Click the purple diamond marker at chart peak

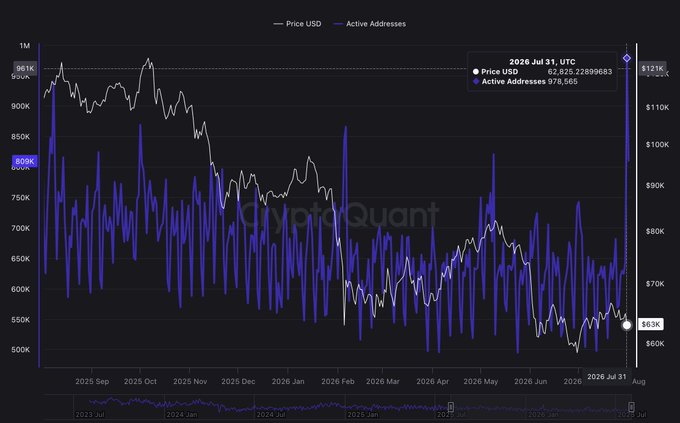627,58
